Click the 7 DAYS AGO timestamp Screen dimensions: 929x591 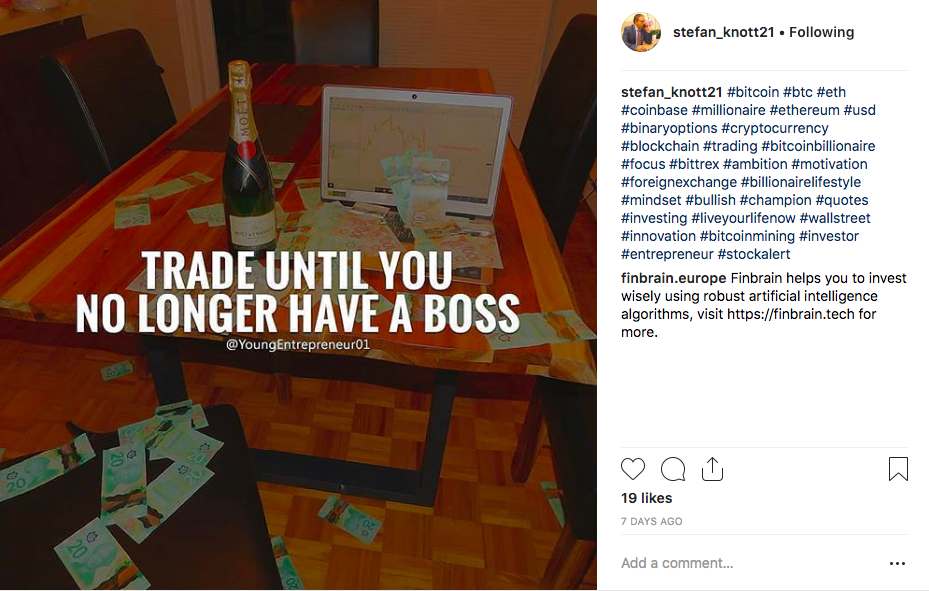click(652, 521)
